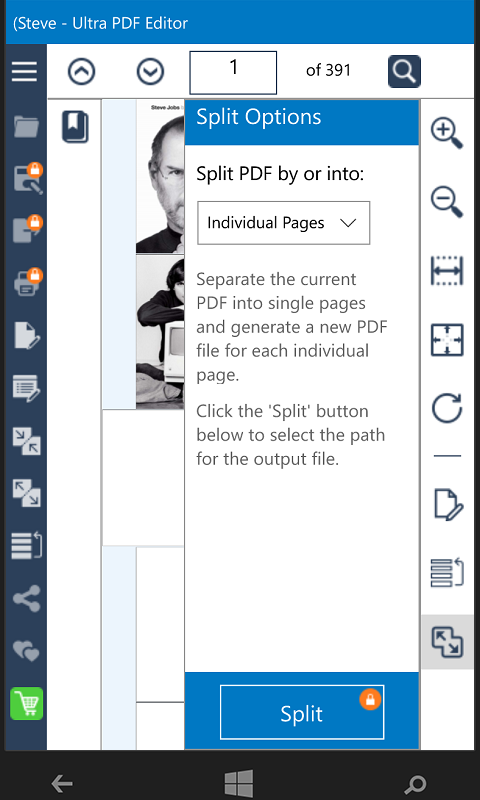Rotate the page clockwise
Viewport: 480px width, 800px height.
(x=446, y=409)
